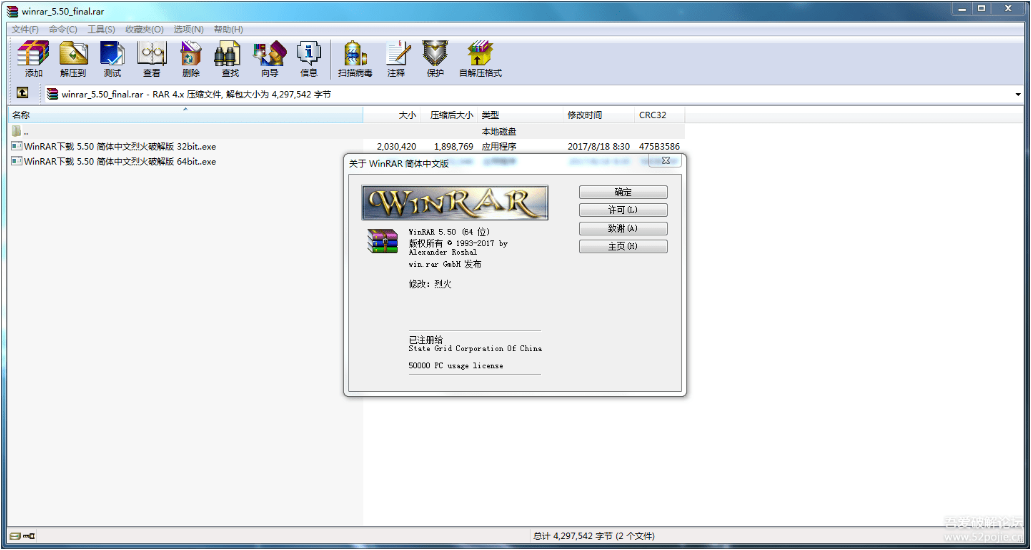This screenshot has width=1031, height=550.
Task: Select the 64bit..exe file name
Action: point(120,162)
